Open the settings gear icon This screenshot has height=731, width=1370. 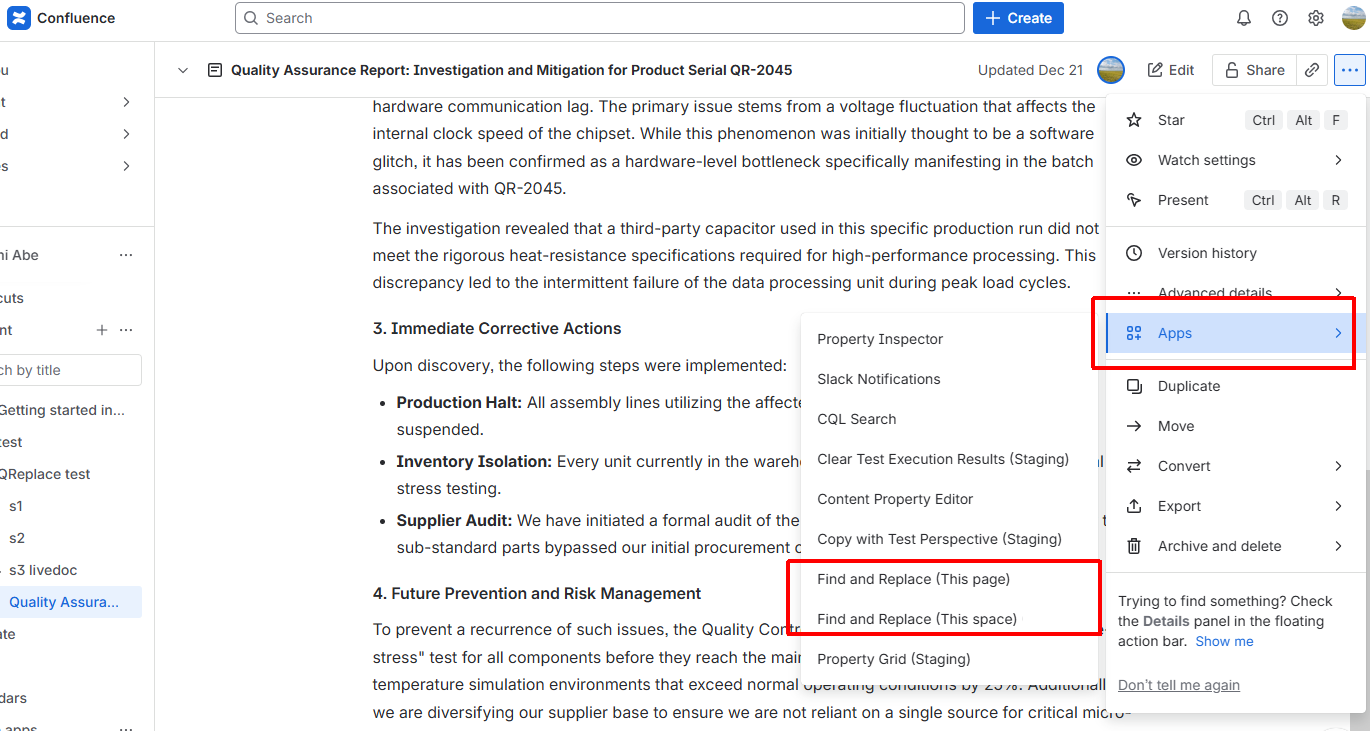1316,18
